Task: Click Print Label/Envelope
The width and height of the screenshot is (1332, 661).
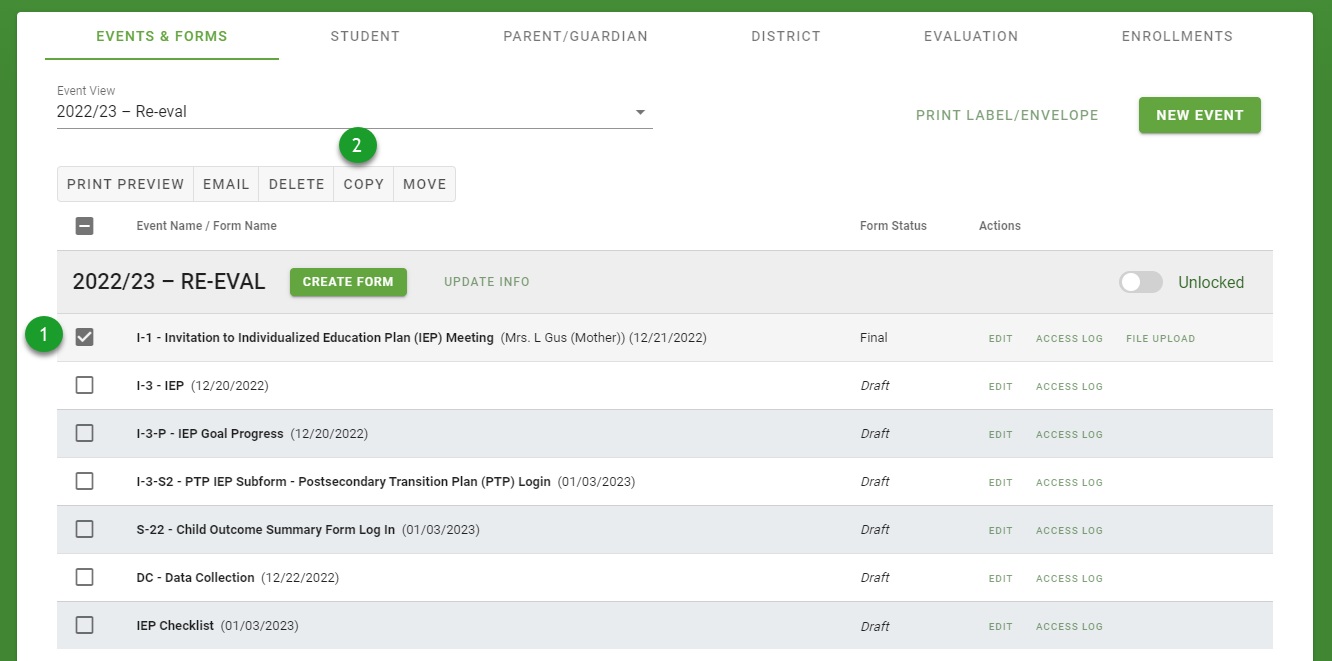Action: tap(1007, 115)
